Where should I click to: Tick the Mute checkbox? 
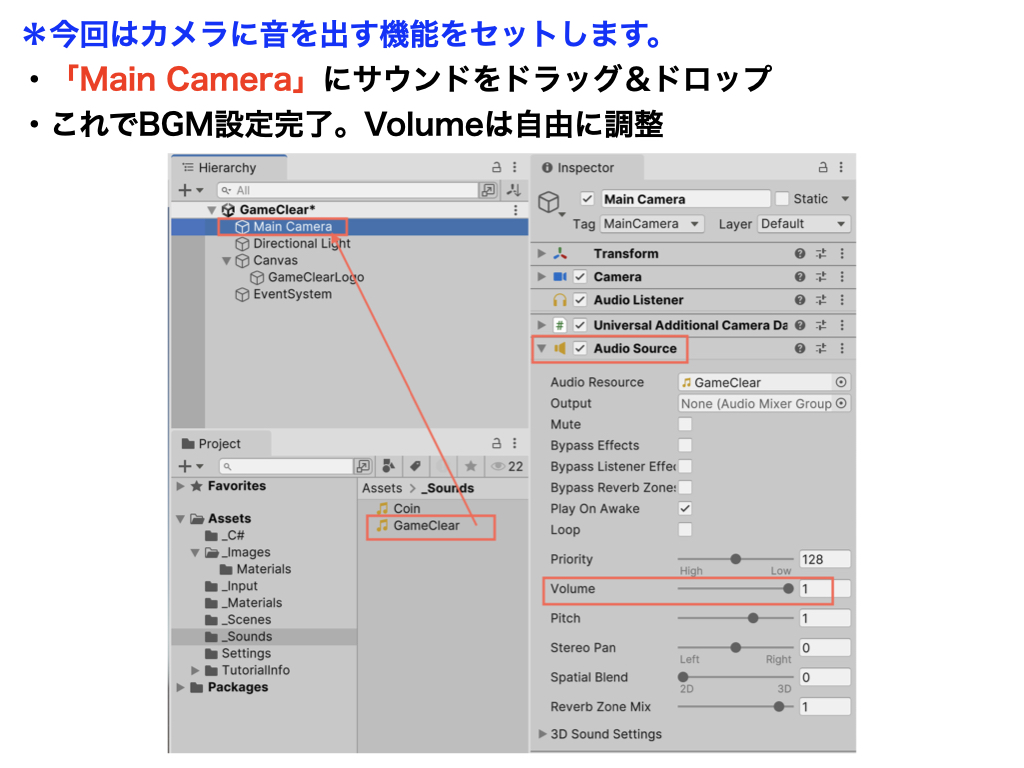[x=685, y=425]
